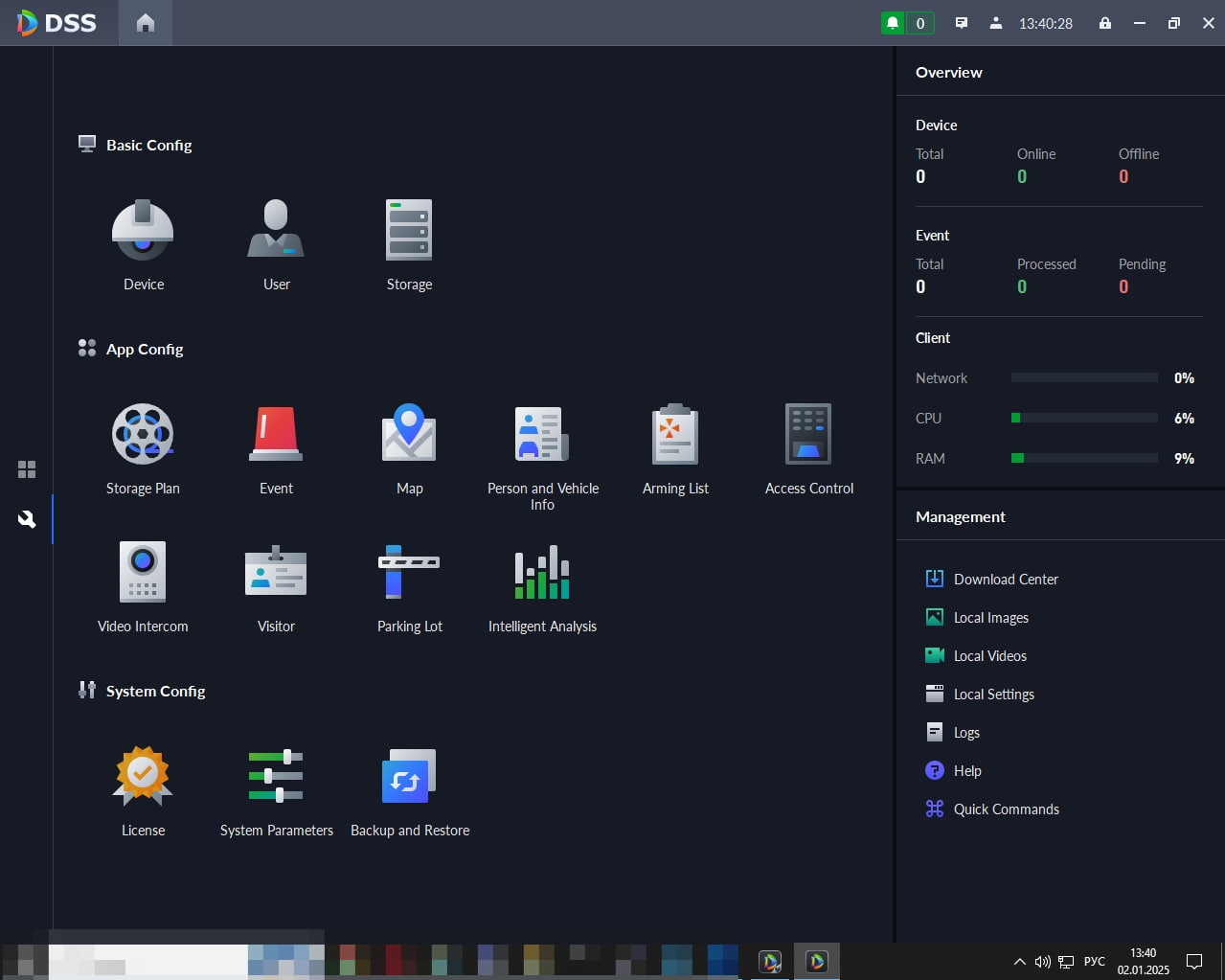Open the Map module
1225x980 pixels.
click(x=409, y=434)
